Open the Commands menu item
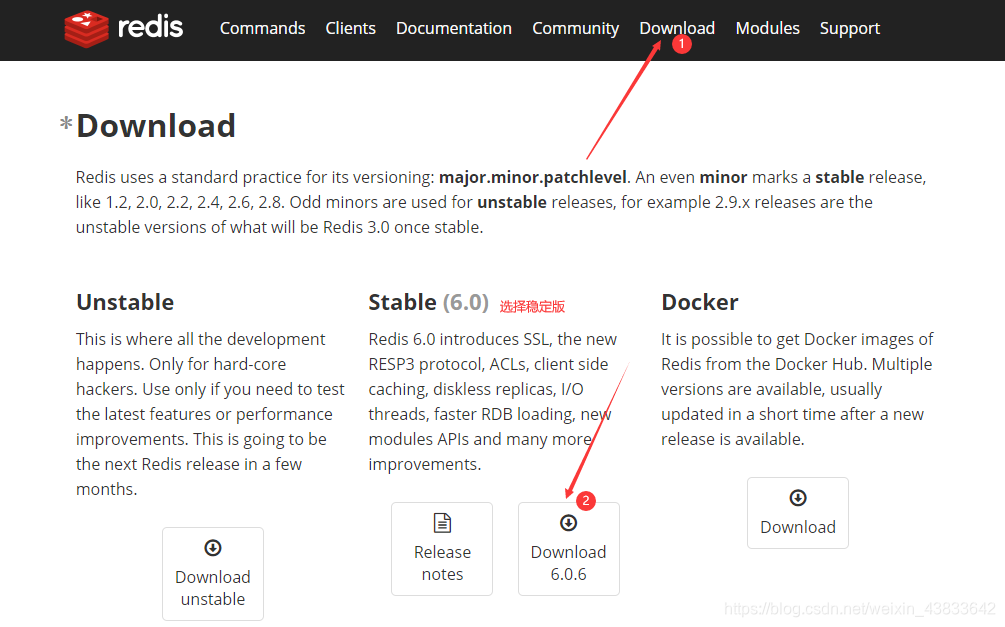1005x627 pixels. point(262,28)
